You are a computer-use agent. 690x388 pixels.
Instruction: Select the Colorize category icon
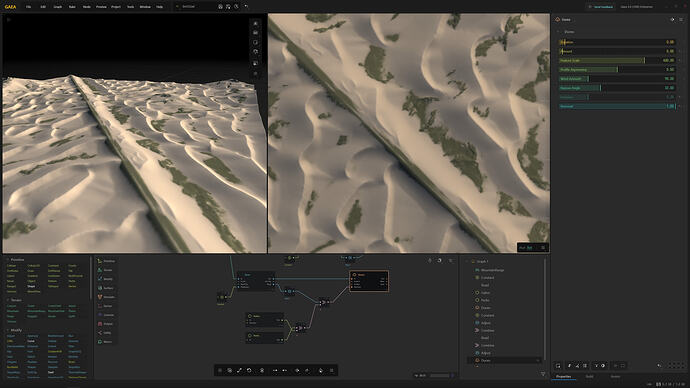100,315
